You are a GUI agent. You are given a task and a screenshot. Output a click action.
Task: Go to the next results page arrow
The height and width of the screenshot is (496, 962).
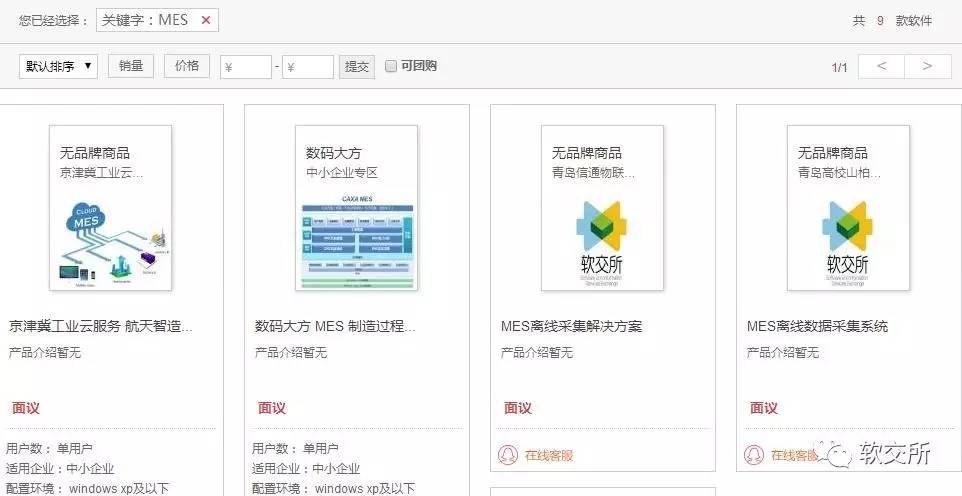pos(928,66)
